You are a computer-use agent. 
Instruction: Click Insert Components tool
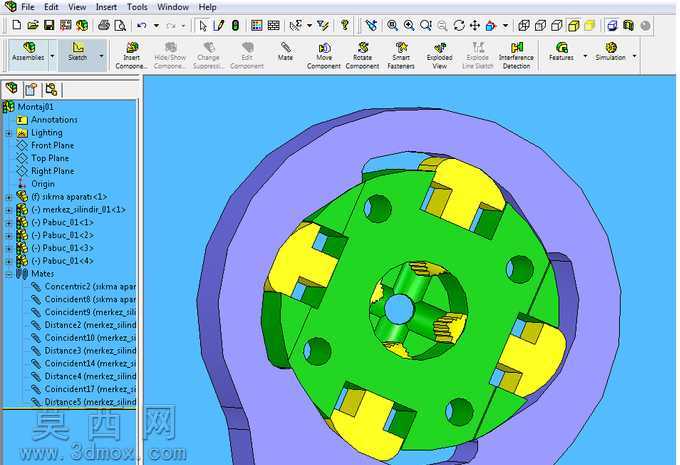click(131, 55)
